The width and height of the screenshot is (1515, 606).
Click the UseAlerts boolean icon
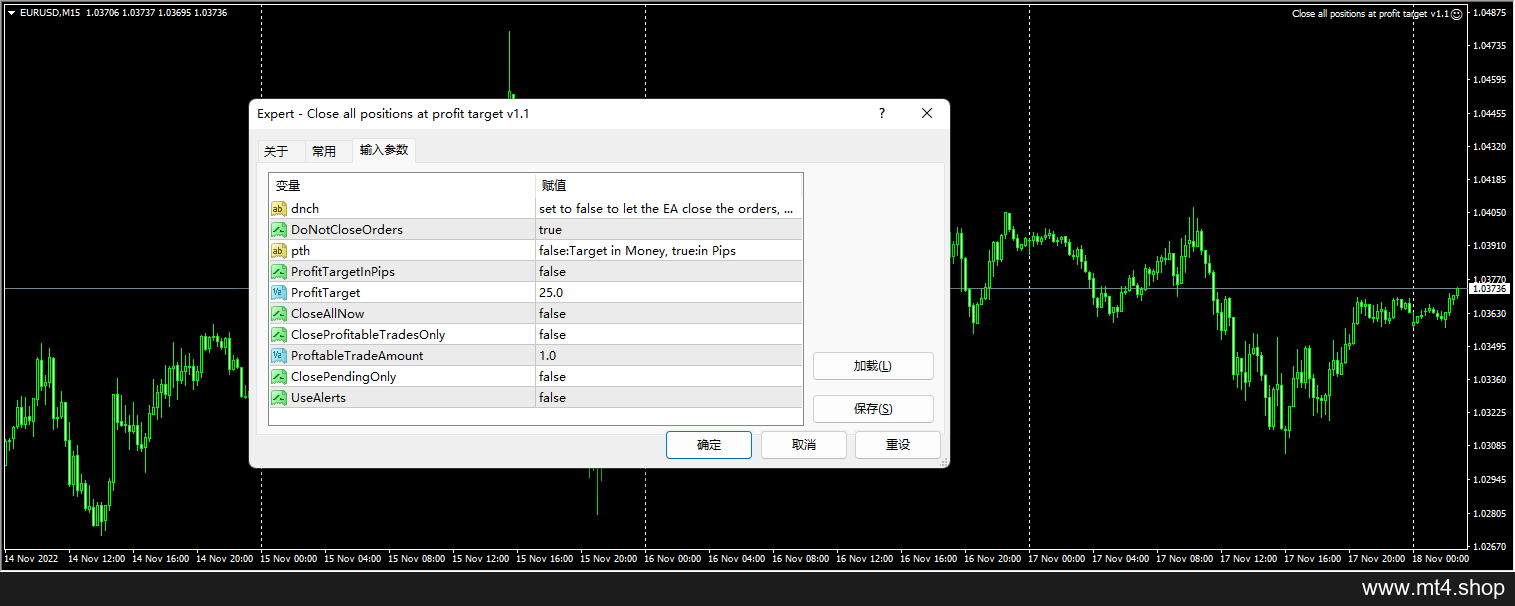(279, 398)
